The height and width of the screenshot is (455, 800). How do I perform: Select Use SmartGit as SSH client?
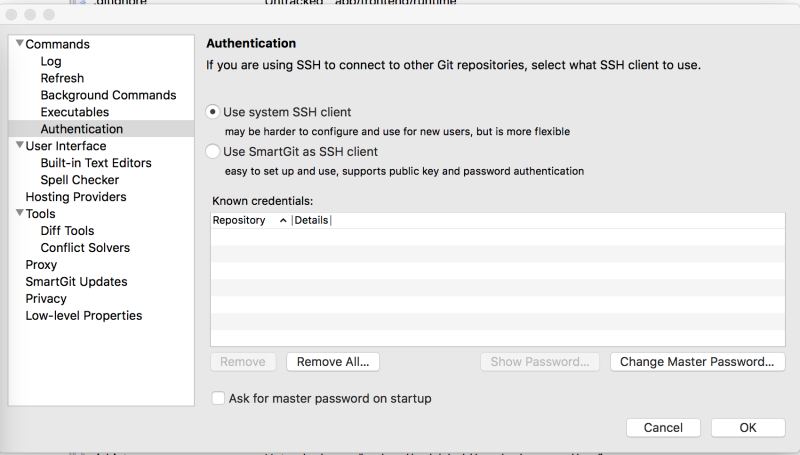pos(212,152)
